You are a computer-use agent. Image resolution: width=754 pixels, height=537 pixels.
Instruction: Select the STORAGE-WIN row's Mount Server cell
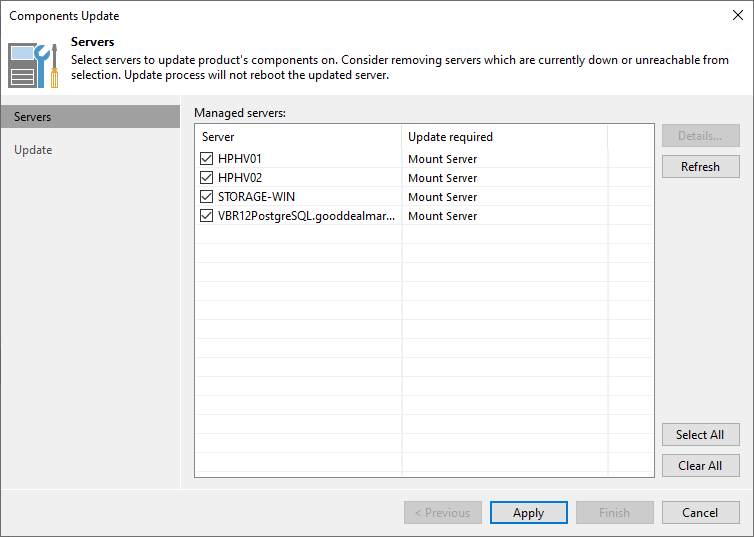coord(442,197)
